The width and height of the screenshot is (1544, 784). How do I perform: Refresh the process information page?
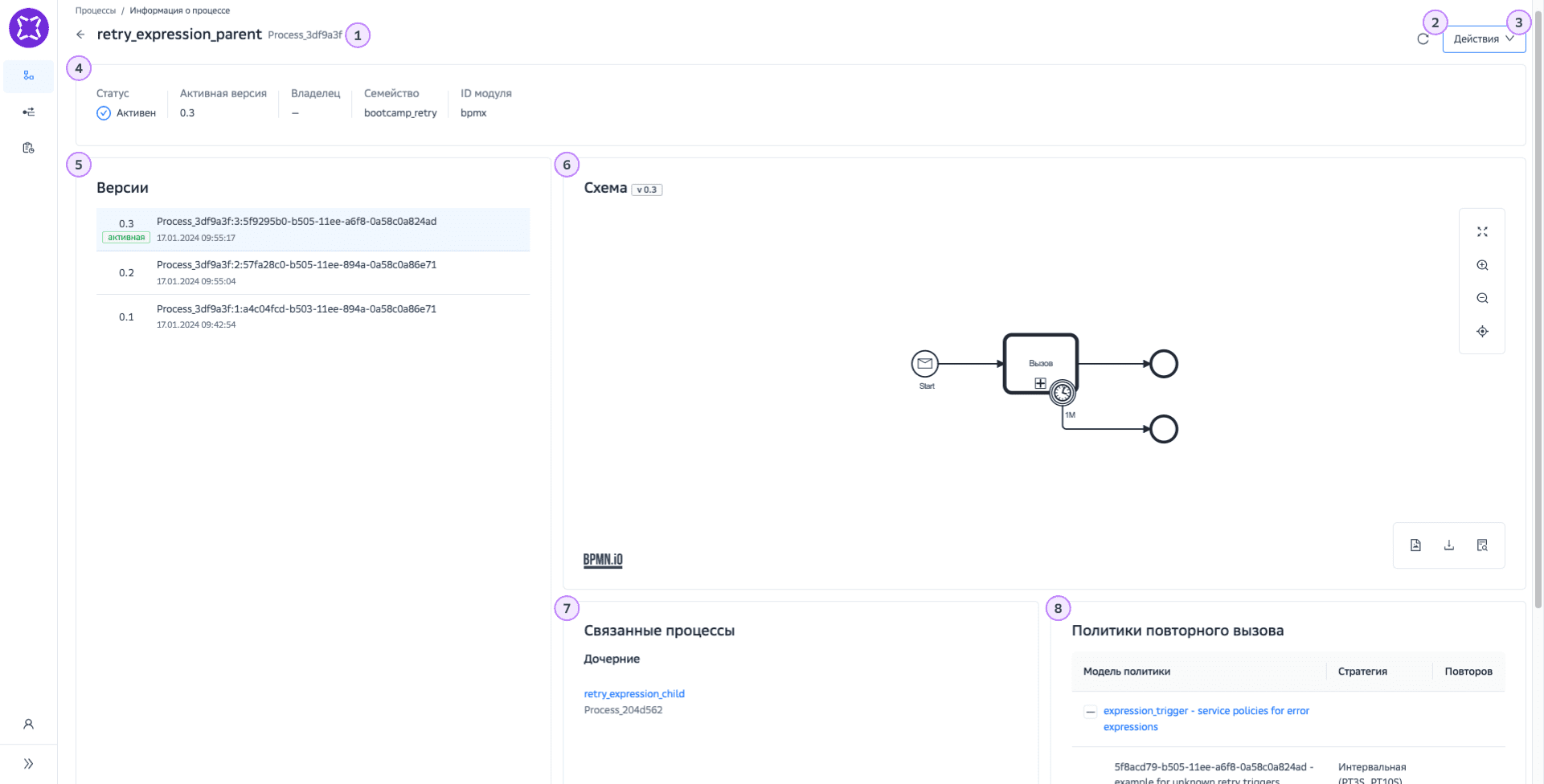tap(1423, 38)
